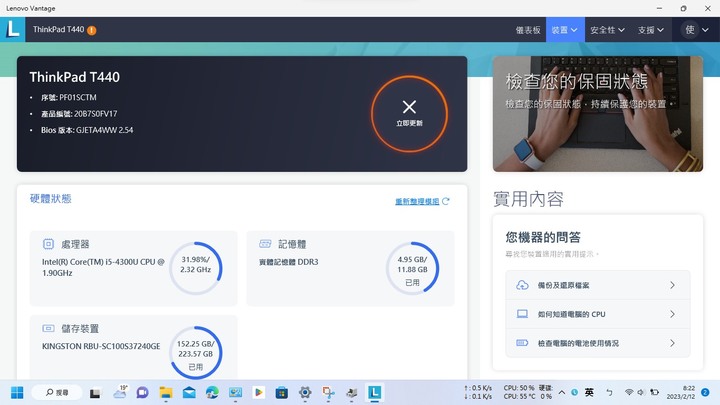Viewport: 720px width, 405px height.
Task: Open File Explorer from the taskbar
Action: (166, 393)
